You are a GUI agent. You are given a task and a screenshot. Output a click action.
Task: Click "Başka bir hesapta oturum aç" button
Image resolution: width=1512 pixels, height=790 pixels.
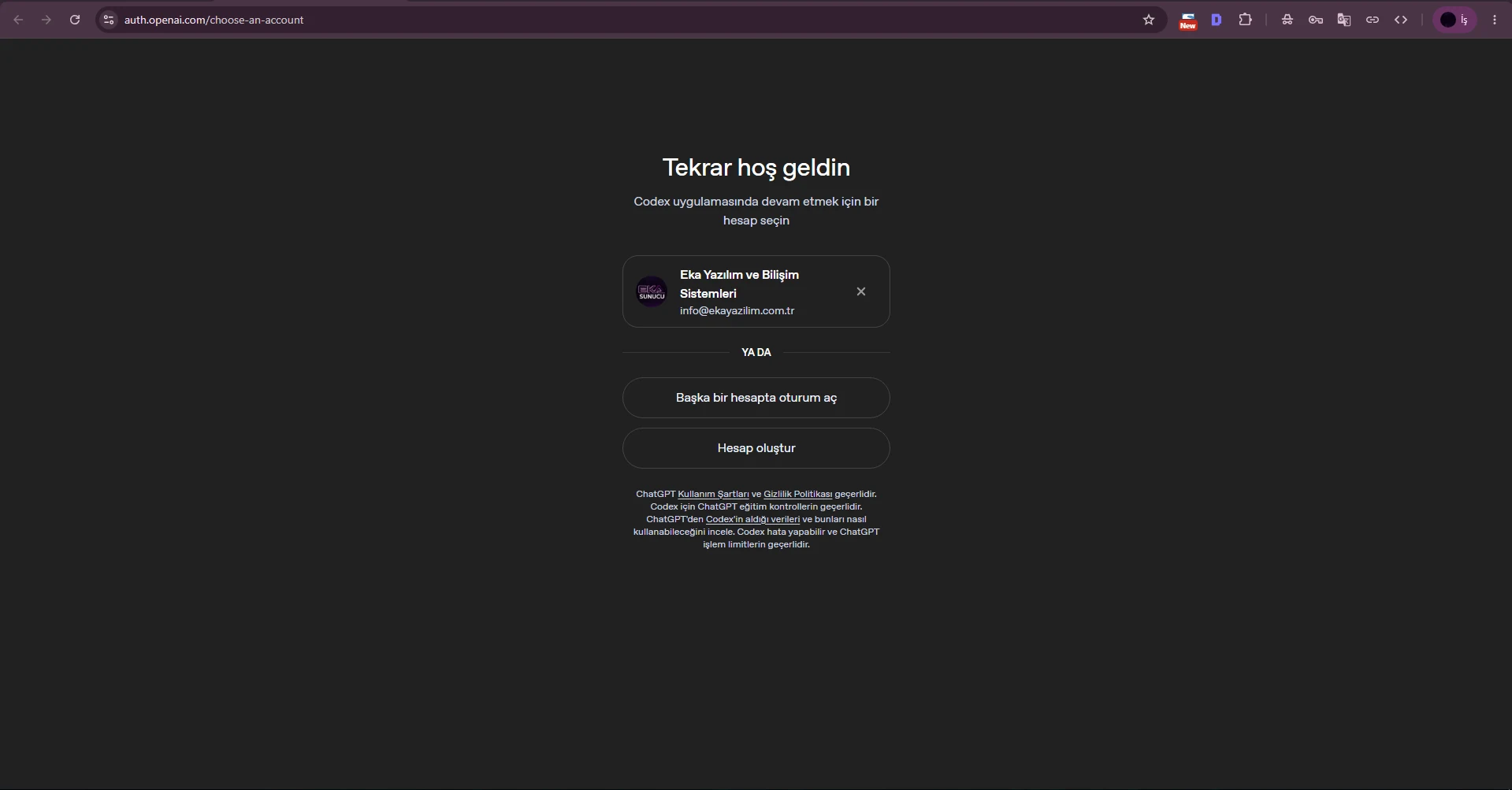[x=756, y=398]
